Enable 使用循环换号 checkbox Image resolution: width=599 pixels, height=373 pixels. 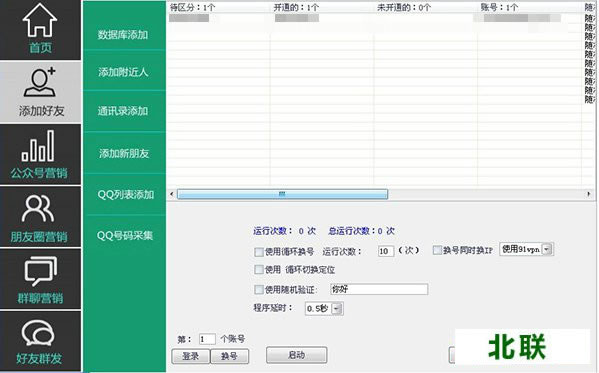coord(259,252)
